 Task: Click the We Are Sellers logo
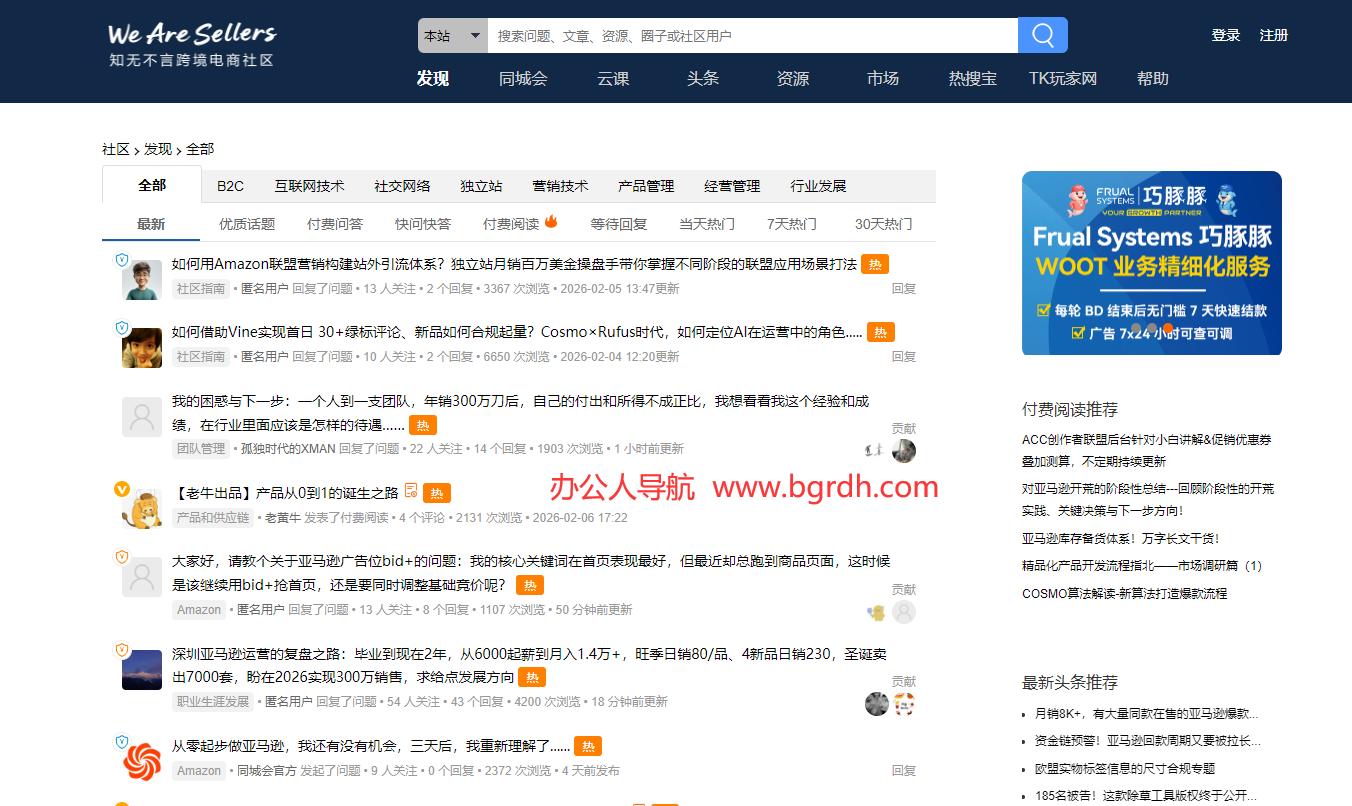191,45
